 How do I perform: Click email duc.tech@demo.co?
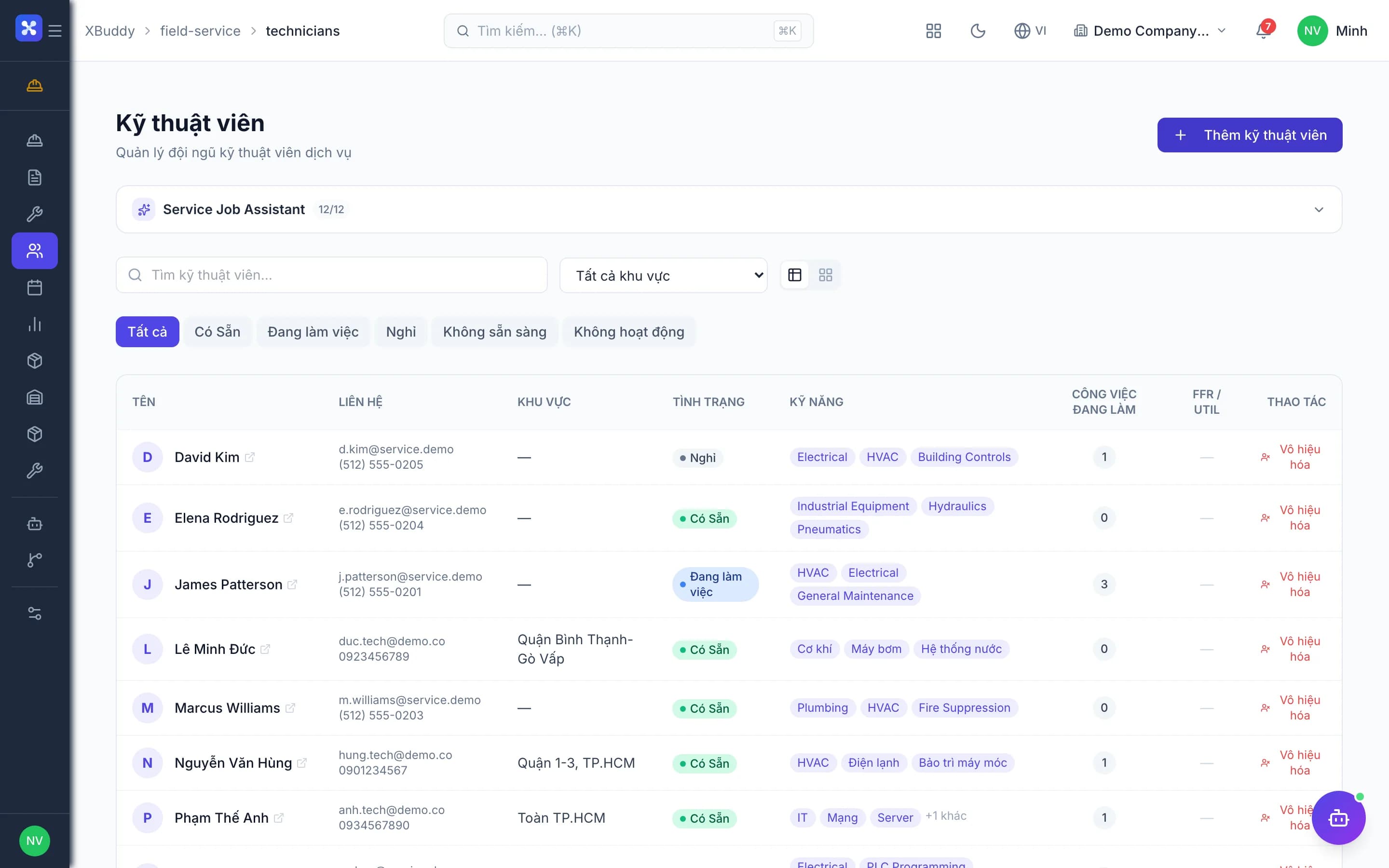click(x=392, y=641)
